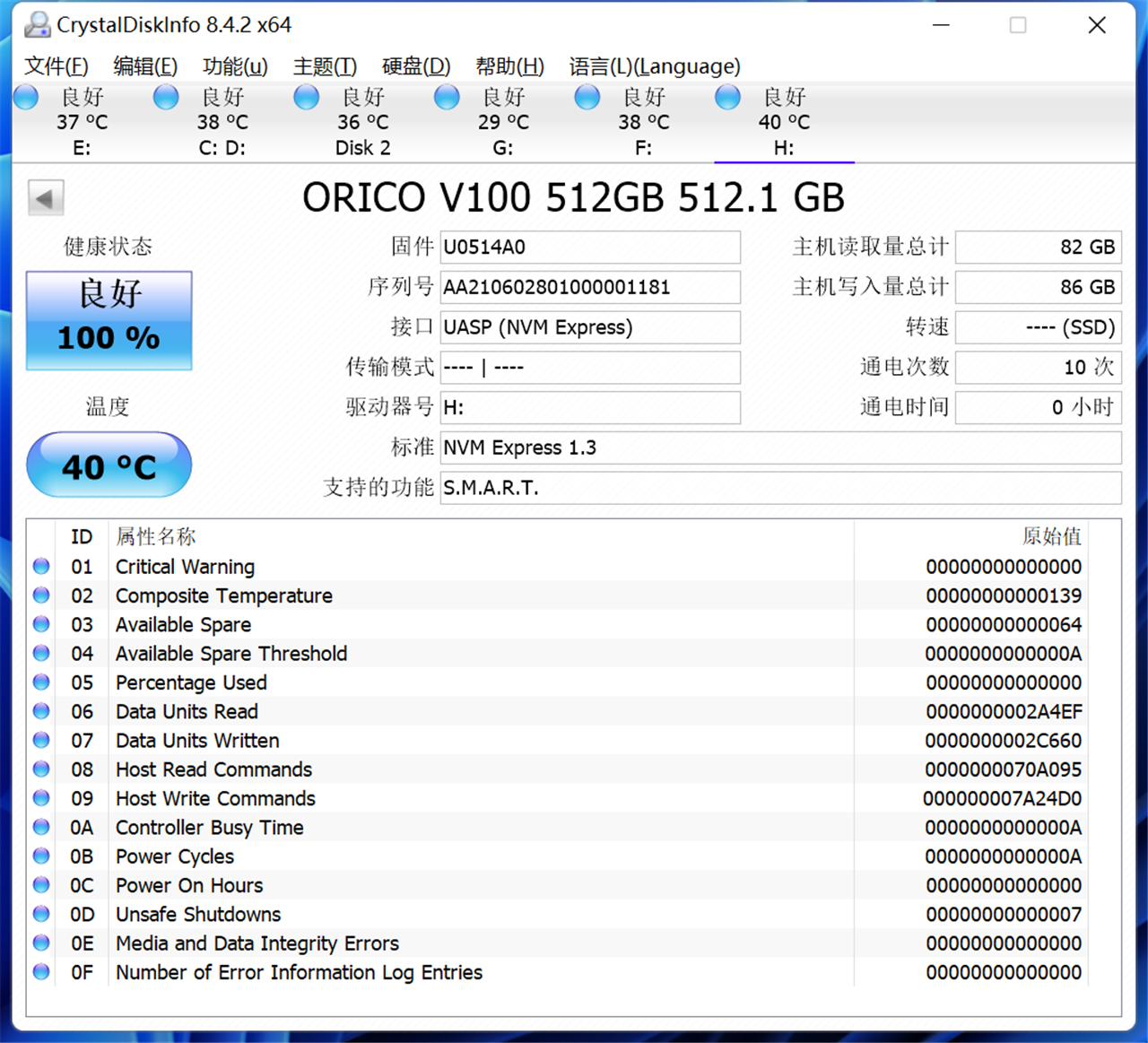Click the interface field UASP (NVM Express)
The height and width of the screenshot is (1043, 1148).
tap(590, 327)
